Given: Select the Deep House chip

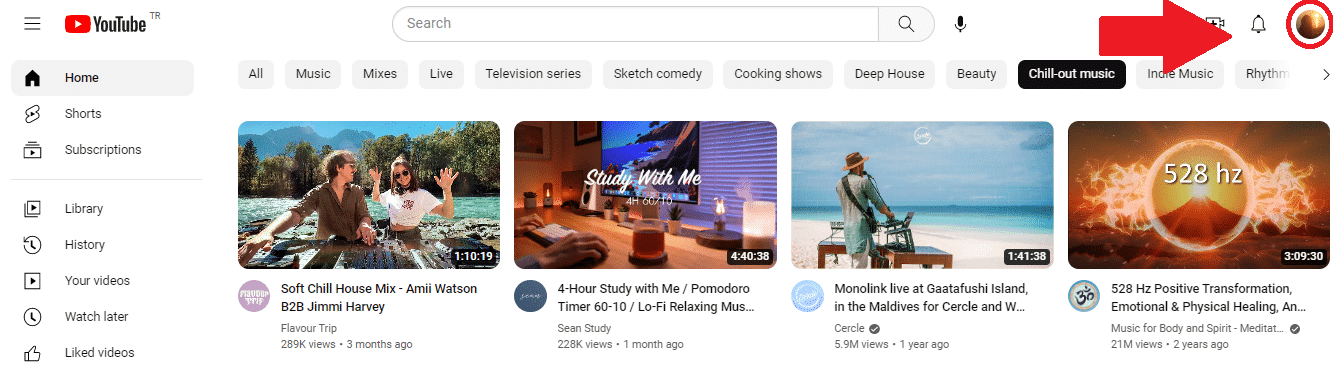Looking at the screenshot, I should tap(890, 74).
